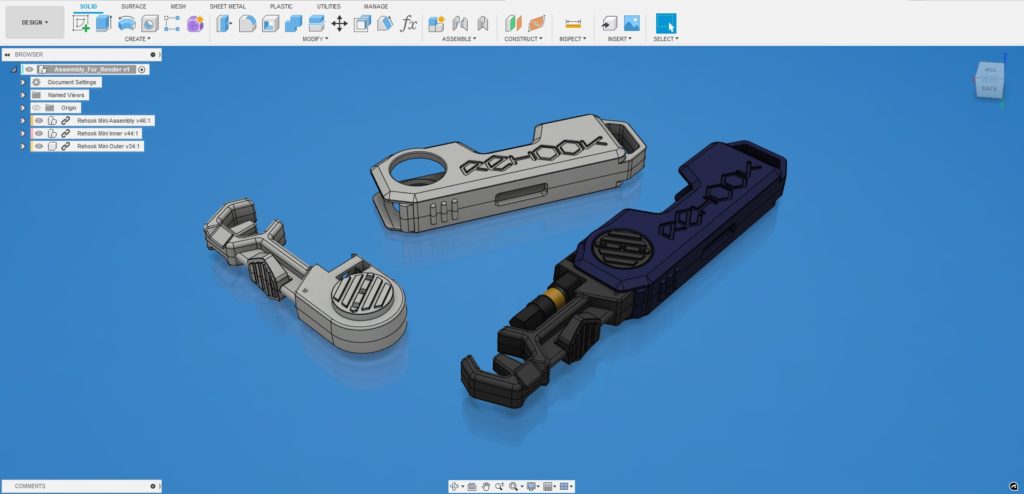Activate the Shell tool
The height and width of the screenshot is (494, 1024).
point(270,24)
